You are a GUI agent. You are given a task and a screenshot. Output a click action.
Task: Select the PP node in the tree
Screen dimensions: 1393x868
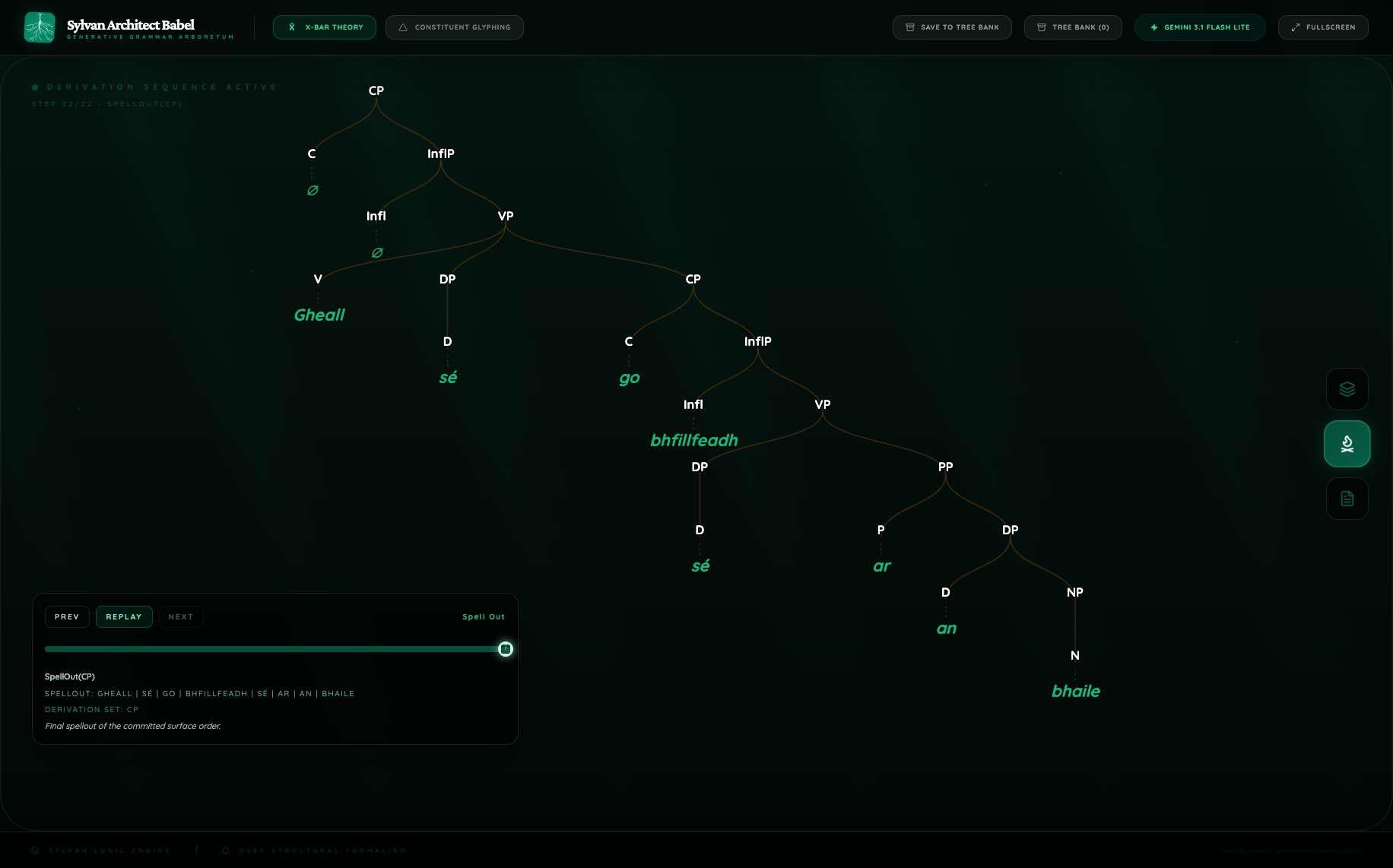[x=945, y=467]
